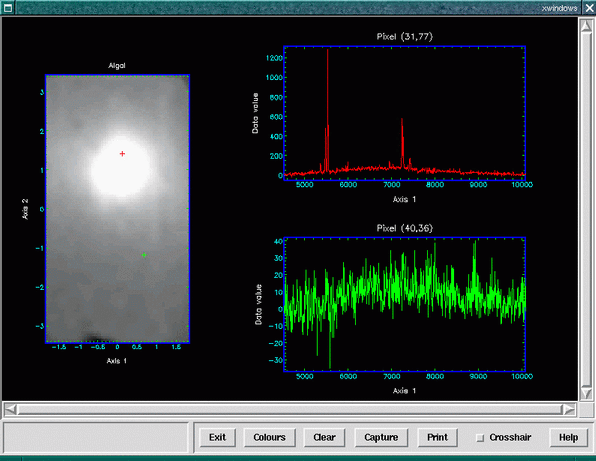Enable the Crosshair checkbox
This screenshot has width=596, height=461.
point(480,438)
